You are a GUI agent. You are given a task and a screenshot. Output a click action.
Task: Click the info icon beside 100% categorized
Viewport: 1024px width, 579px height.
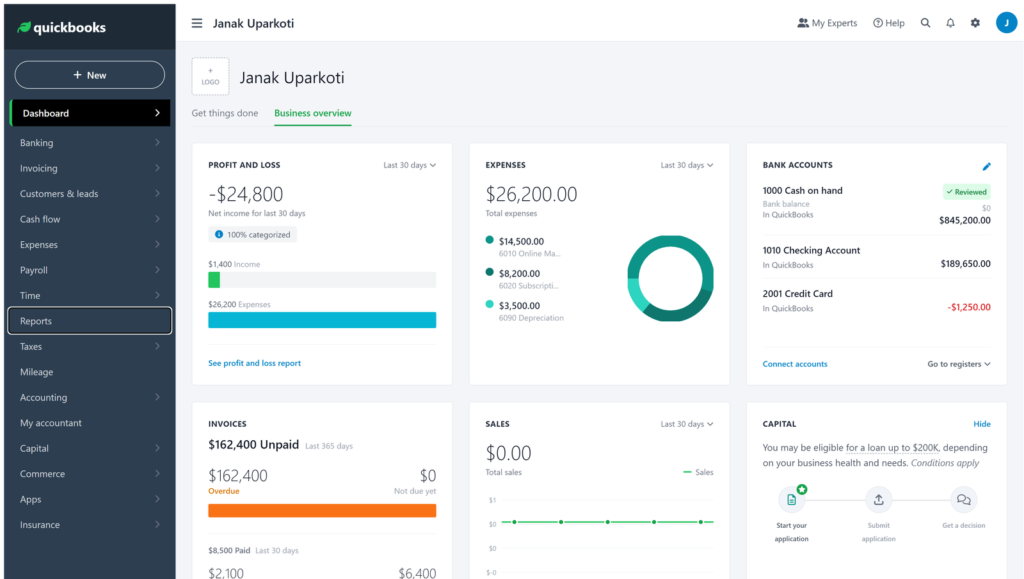click(219, 234)
